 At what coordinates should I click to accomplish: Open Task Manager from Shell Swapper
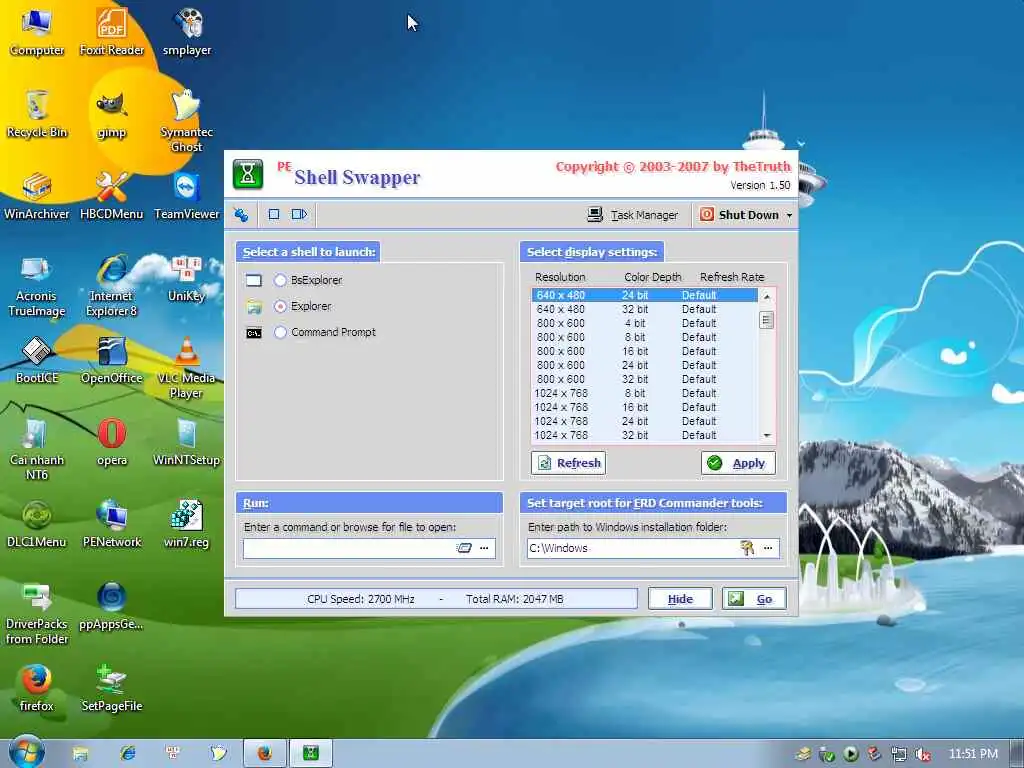coord(632,215)
